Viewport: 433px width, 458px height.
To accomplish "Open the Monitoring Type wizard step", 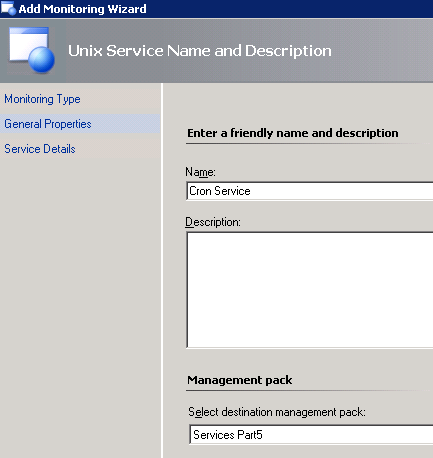I will pyautogui.click(x=42, y=99).
